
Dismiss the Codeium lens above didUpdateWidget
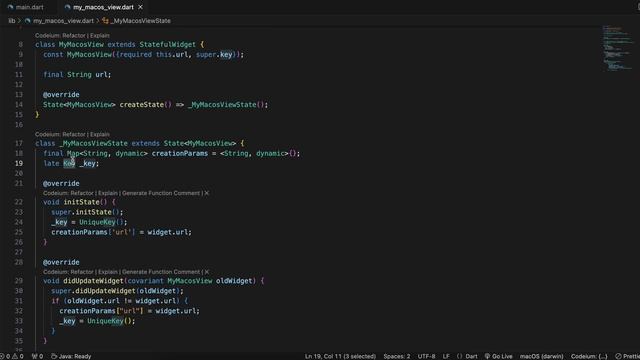[207, 272]
